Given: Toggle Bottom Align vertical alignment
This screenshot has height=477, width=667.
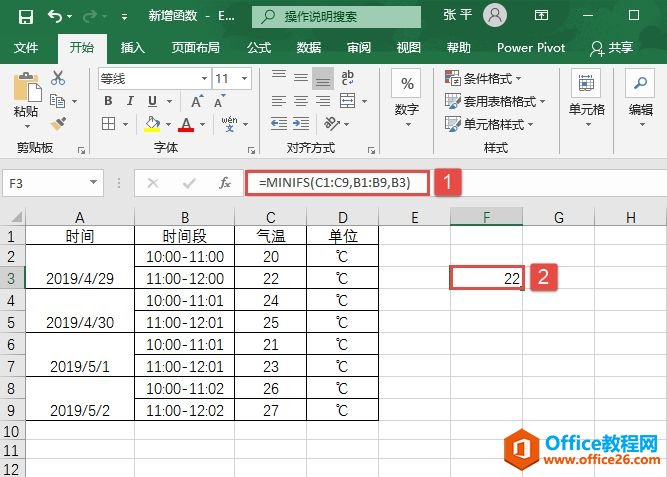Looking at the screenshot, I should [x=323, y=78].
